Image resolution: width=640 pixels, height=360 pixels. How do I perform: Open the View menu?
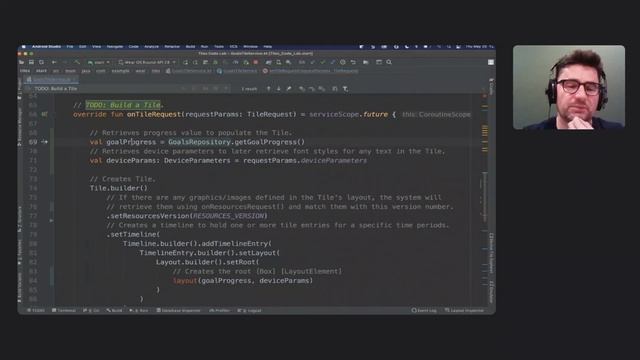coord(96,47)
